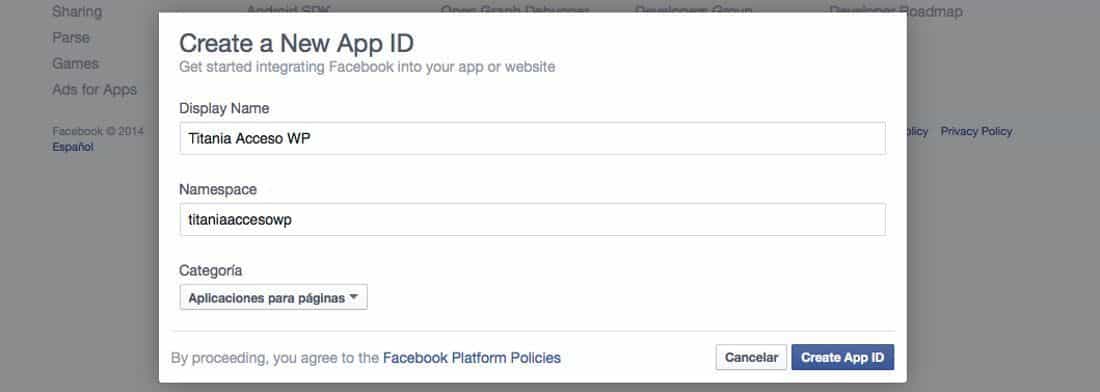1100x392 pixels.
Task: Click the Facebook © 2014 footer text
Action: pyautogui.click(x=98, y=131)
